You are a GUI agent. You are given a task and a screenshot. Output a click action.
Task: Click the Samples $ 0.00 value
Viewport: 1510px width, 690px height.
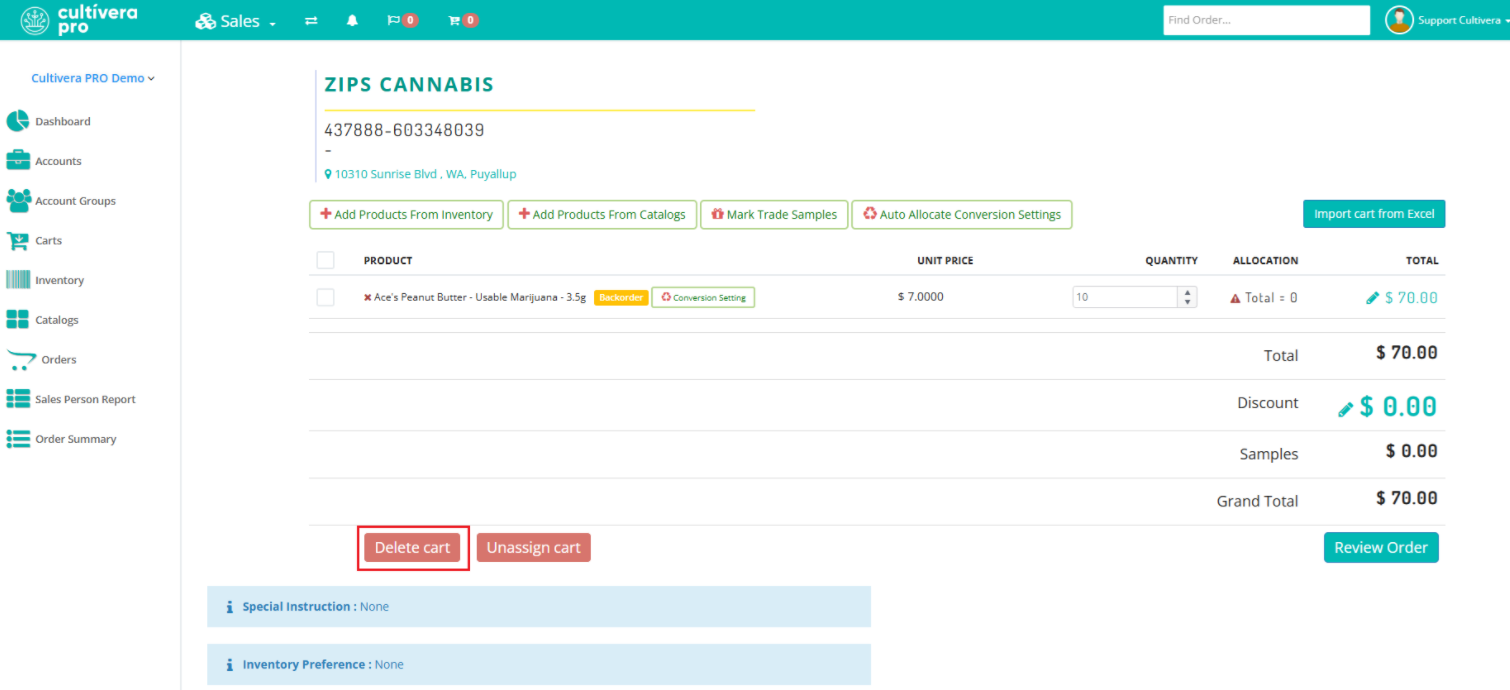tap(1412, 451)
